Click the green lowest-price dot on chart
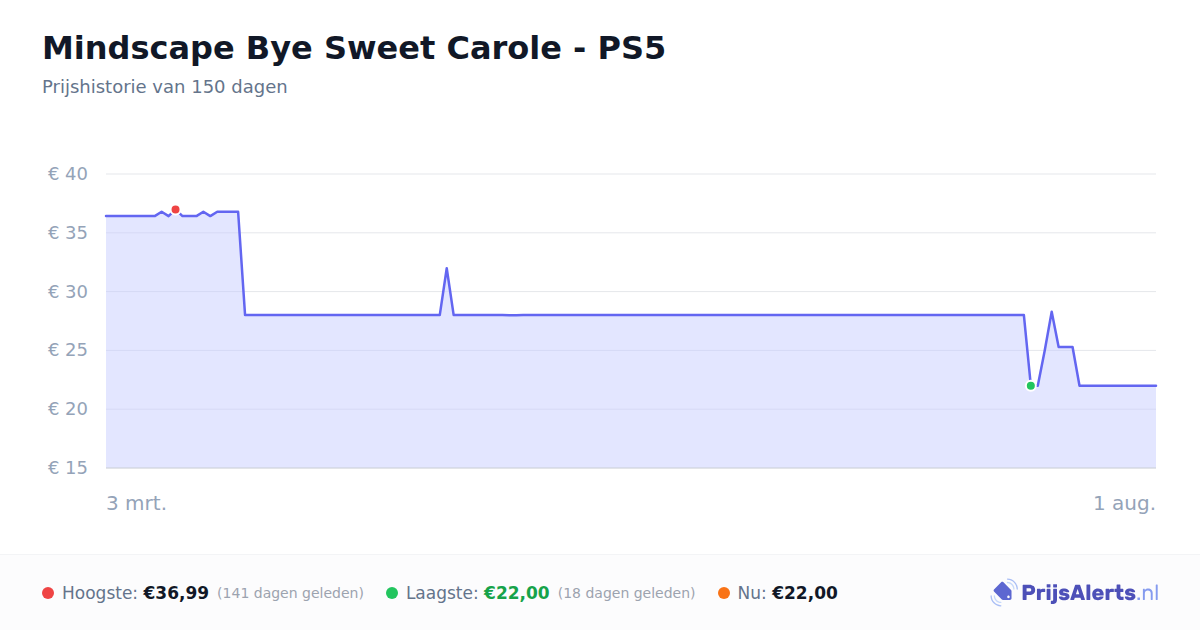Image resolution: width=1200 pixels, height=630 pixels. (x=1031, y=386)
